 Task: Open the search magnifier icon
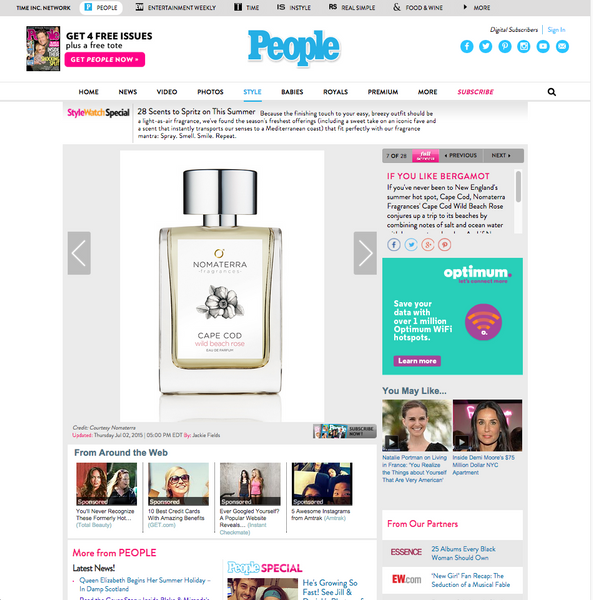[552, 92]
